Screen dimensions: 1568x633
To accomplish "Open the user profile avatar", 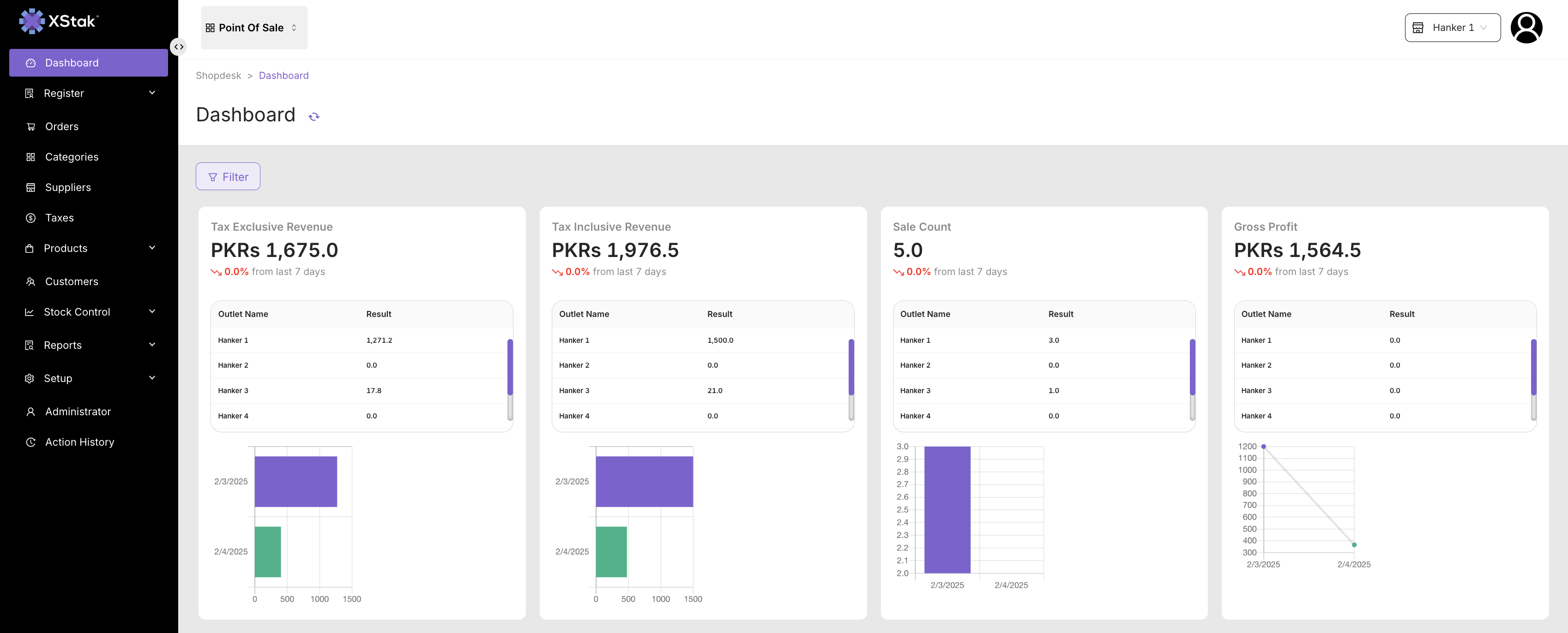I will [x=1526, y=28].
